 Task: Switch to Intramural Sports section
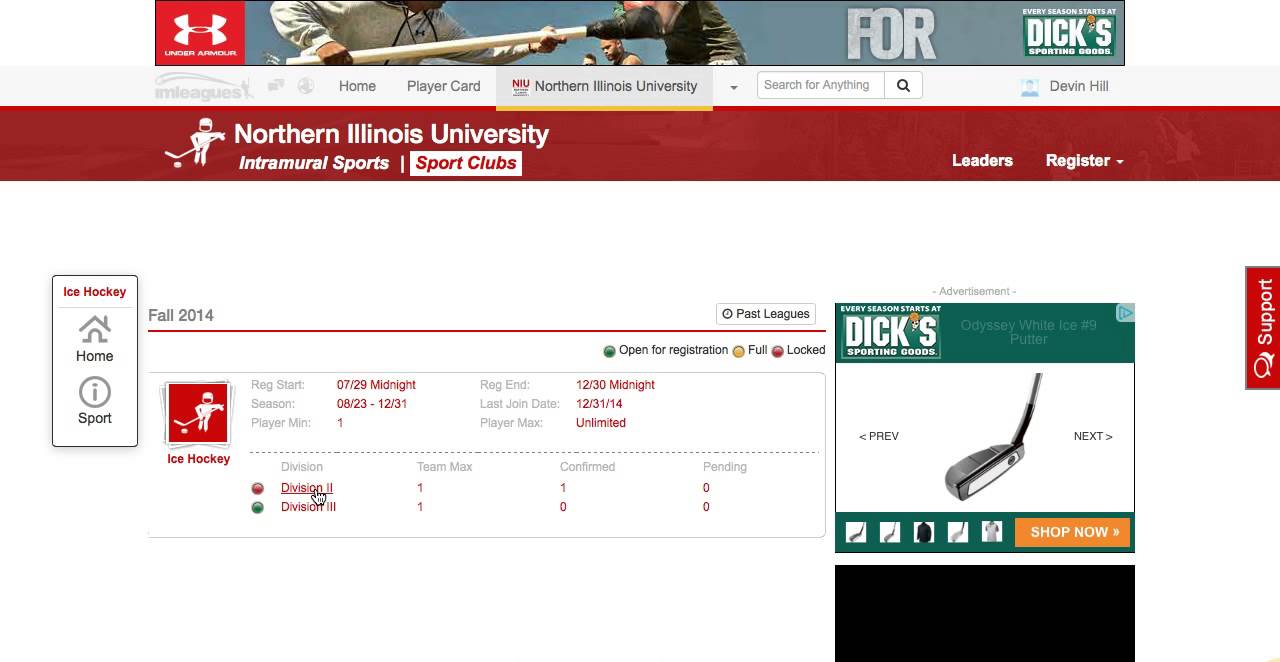(x=314, y=163)
